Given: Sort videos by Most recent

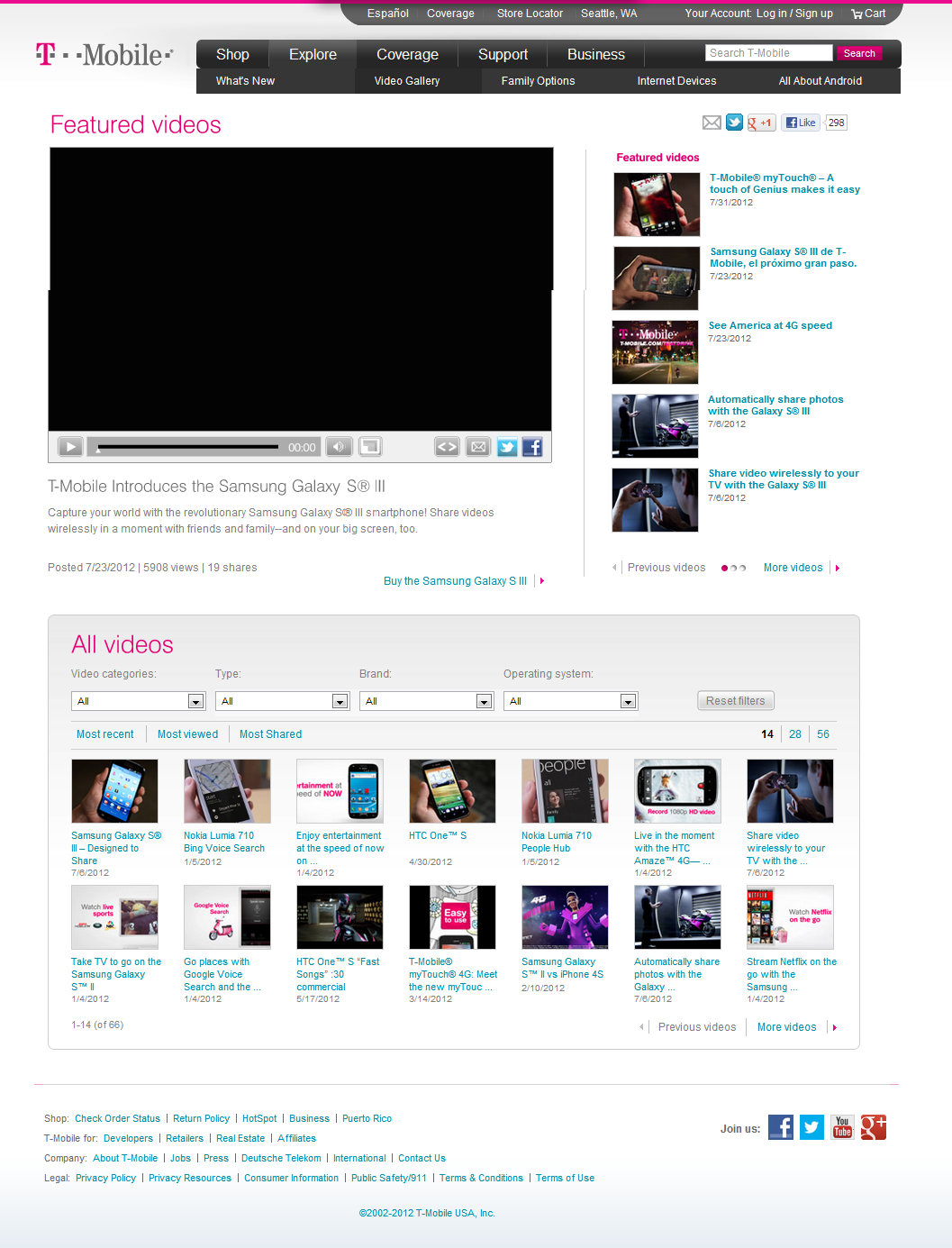Looking at the screenshot, I should coord(104,734).
